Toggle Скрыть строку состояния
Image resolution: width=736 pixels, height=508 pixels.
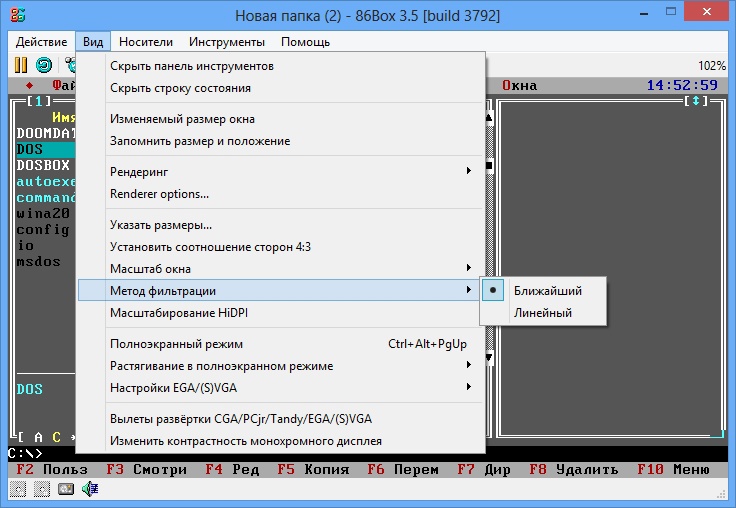281,88
